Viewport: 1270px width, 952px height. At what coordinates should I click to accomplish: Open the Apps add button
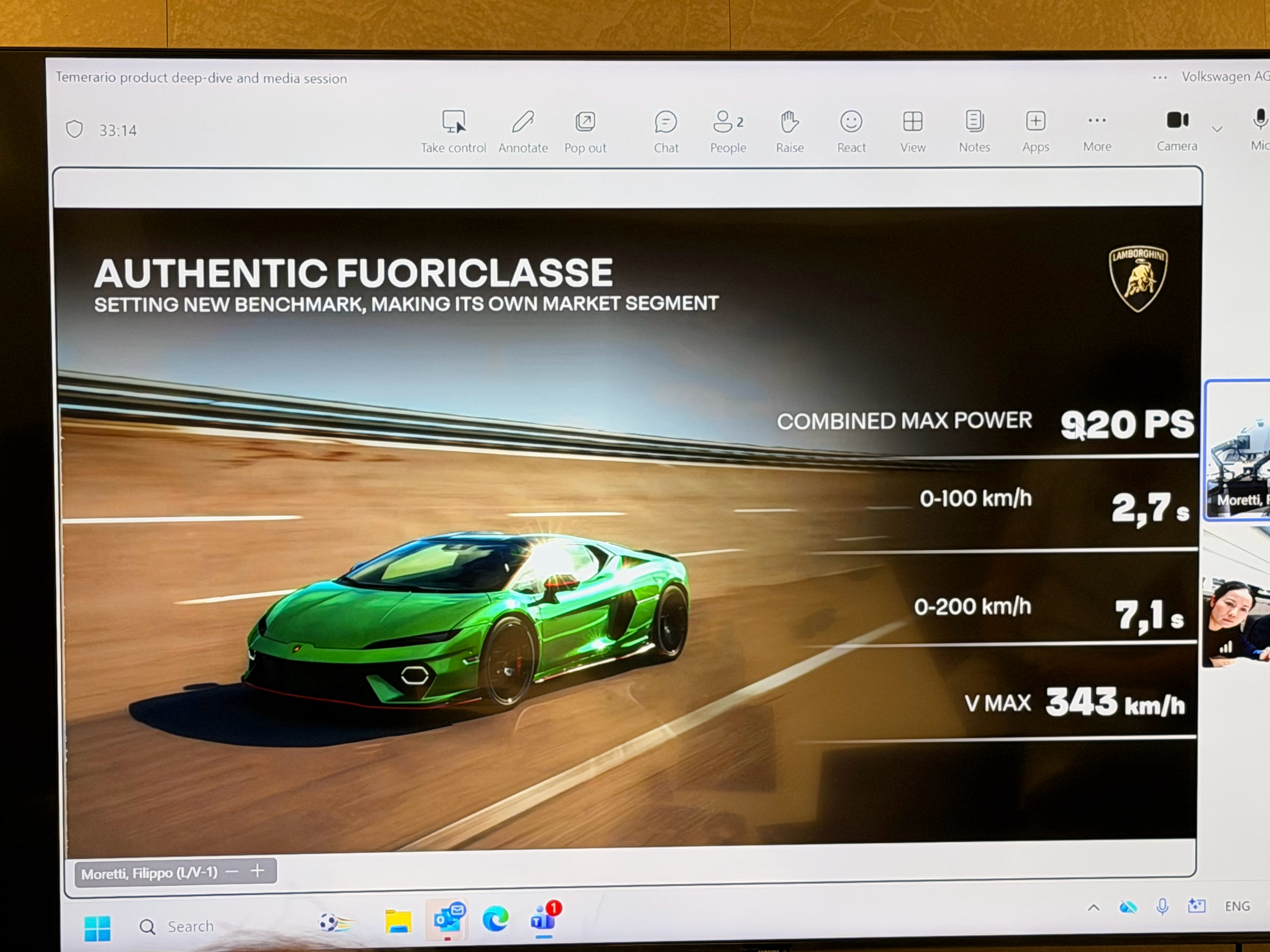tap(1036, 132)
